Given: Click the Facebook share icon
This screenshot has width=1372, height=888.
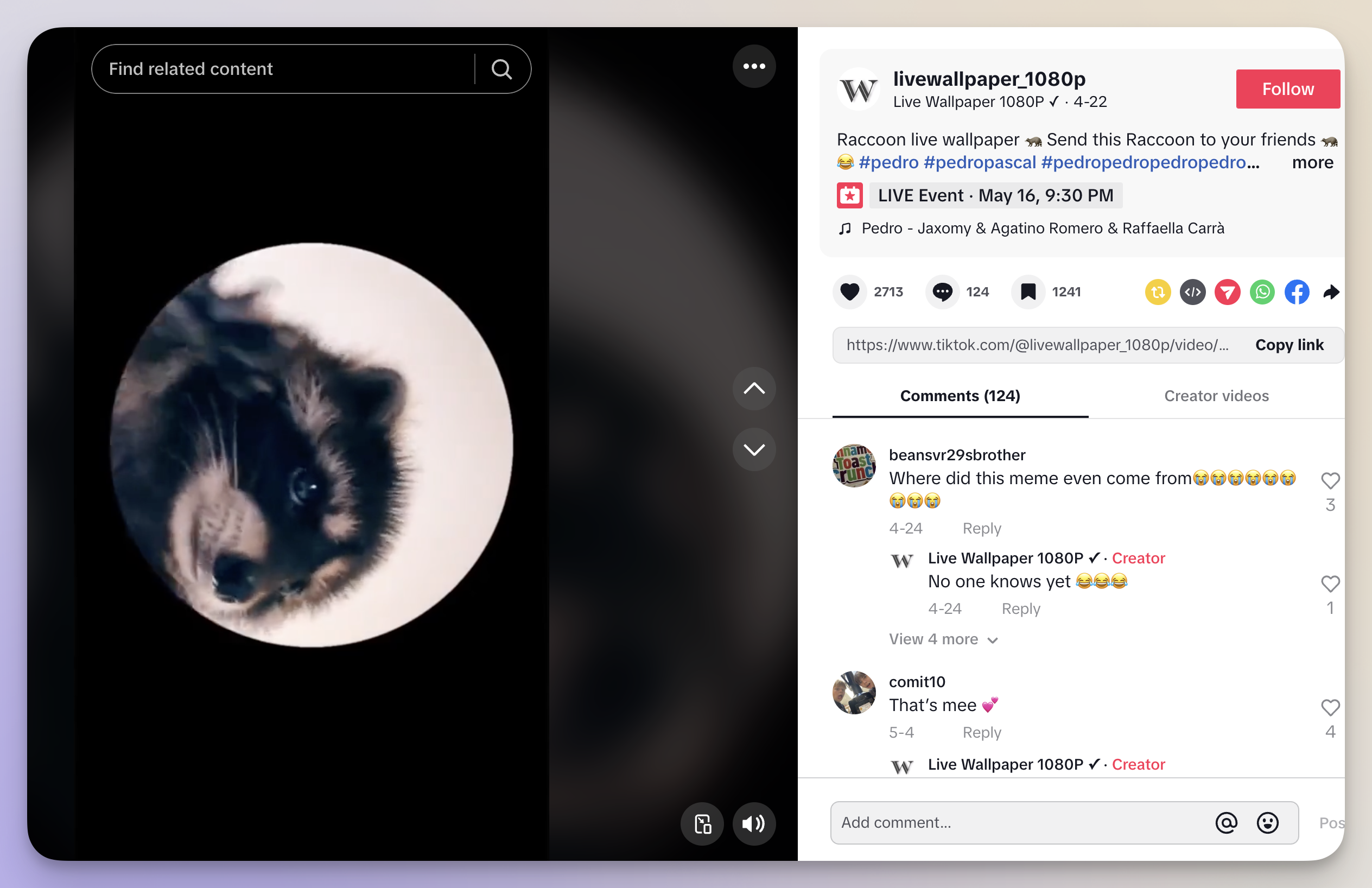Looking at the screenshot, I should pos(1296,291).
